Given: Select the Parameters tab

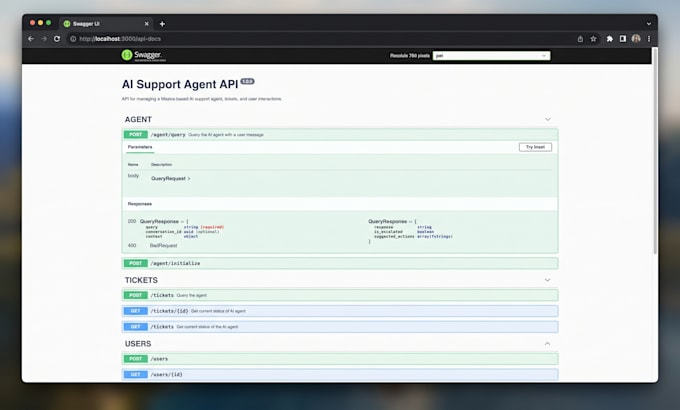Looking at the screenshot, I should pyautogui.click(x=140, y=147).
